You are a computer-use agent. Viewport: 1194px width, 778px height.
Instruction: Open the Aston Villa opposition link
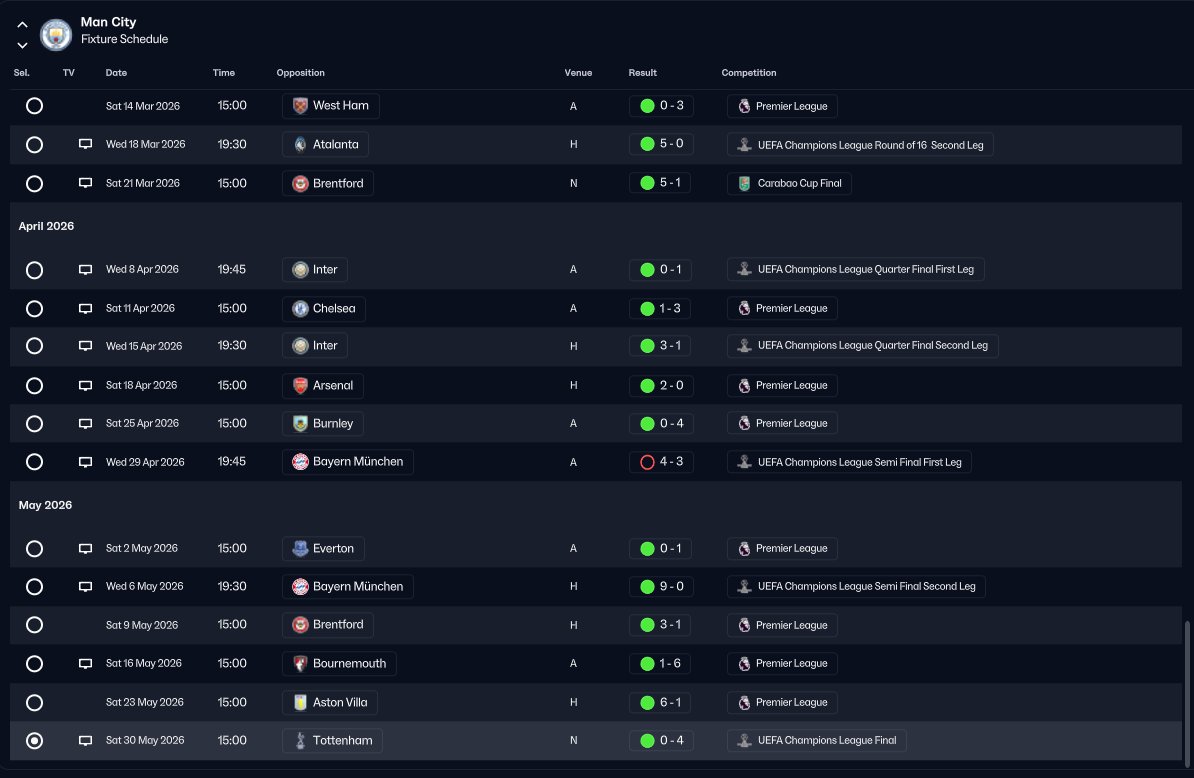(x=340, y=703)
